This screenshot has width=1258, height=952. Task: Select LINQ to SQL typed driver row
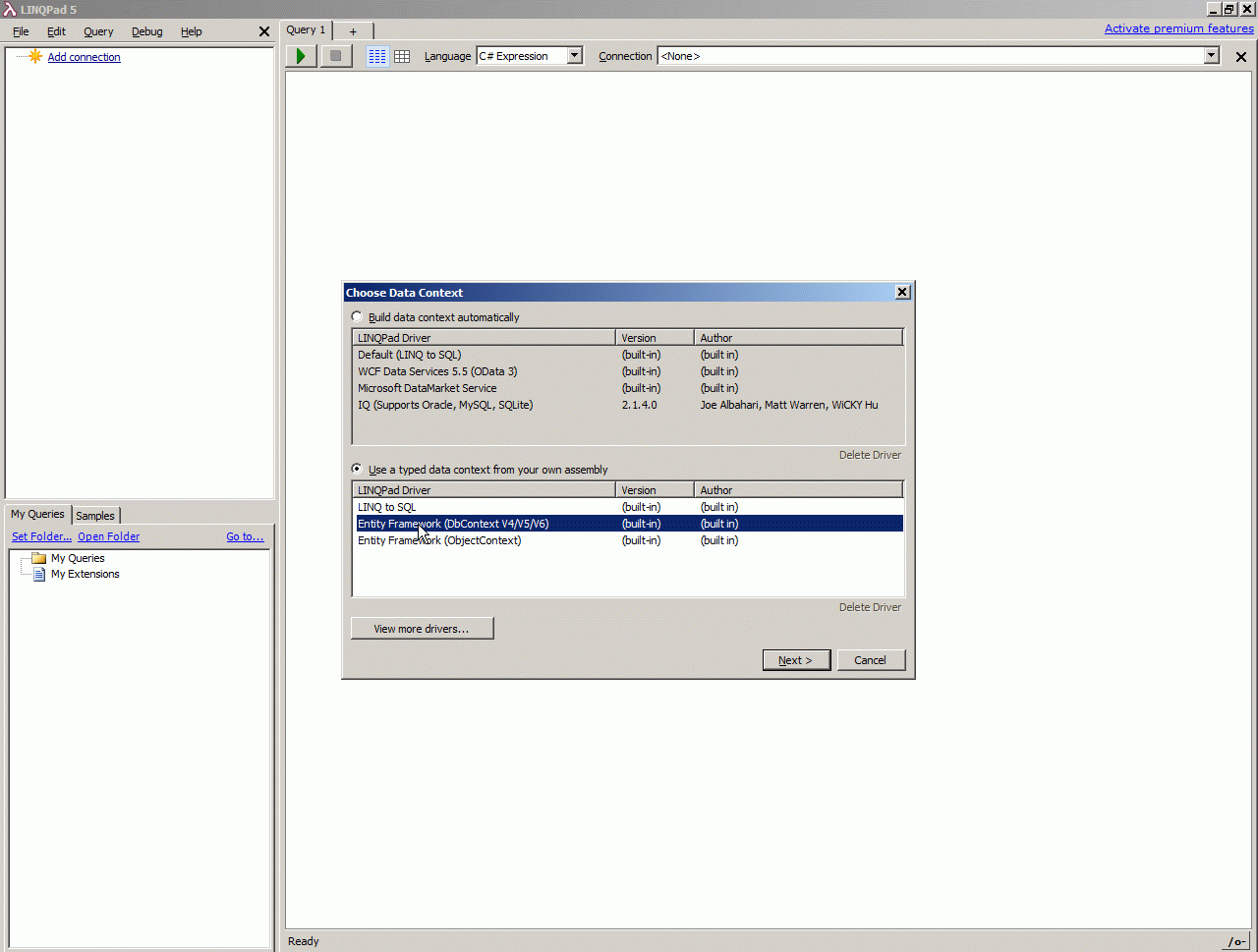627,507
